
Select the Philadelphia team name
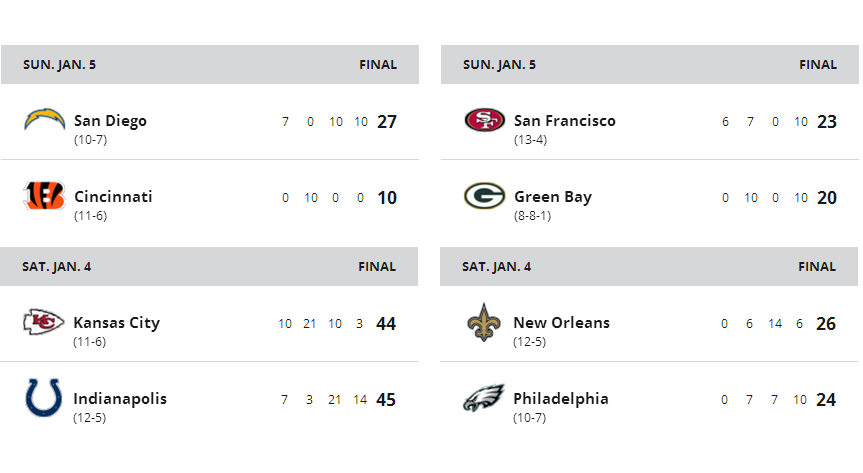click(561, 399)
